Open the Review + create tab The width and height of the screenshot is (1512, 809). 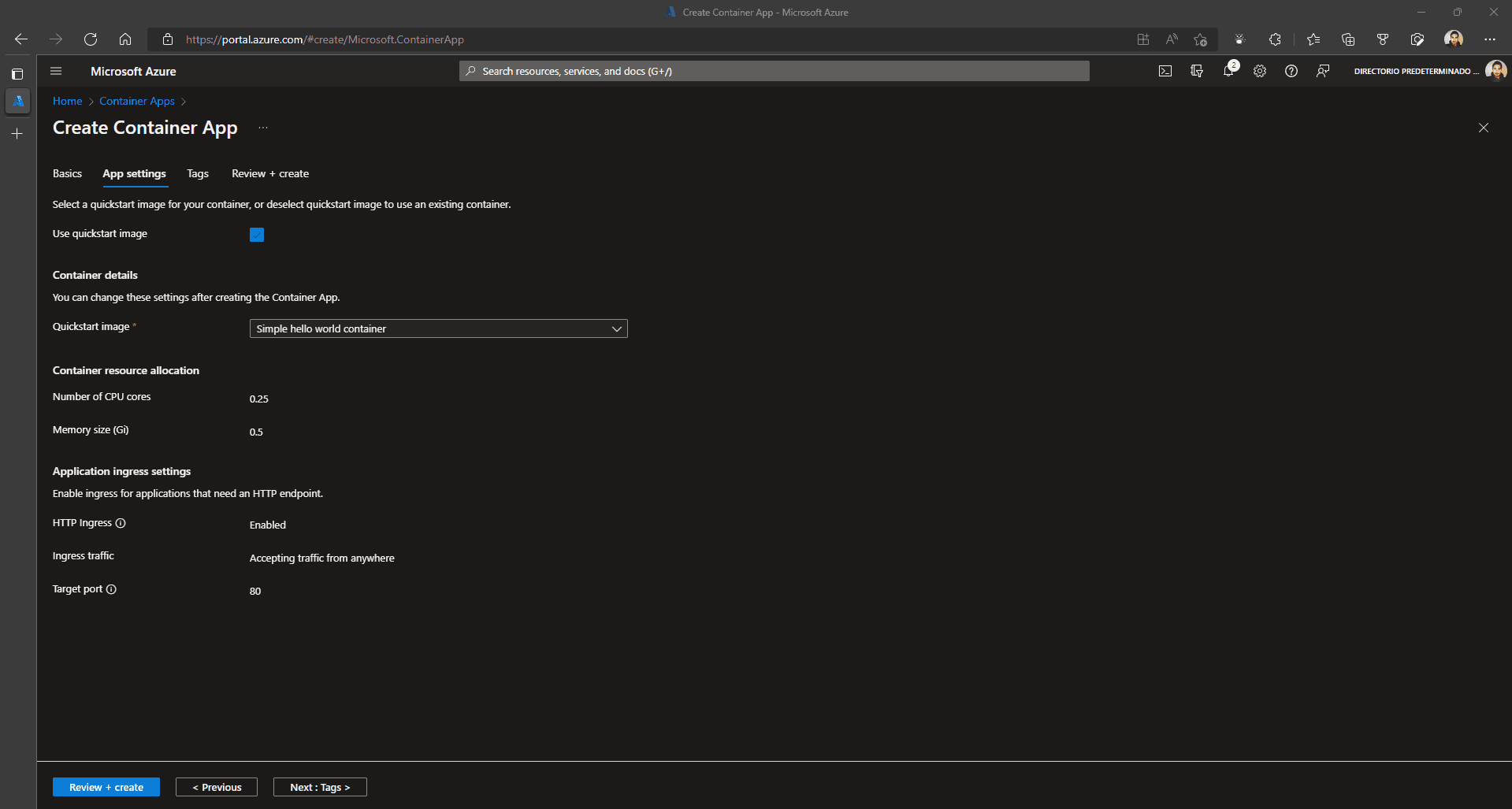point(270,173)
